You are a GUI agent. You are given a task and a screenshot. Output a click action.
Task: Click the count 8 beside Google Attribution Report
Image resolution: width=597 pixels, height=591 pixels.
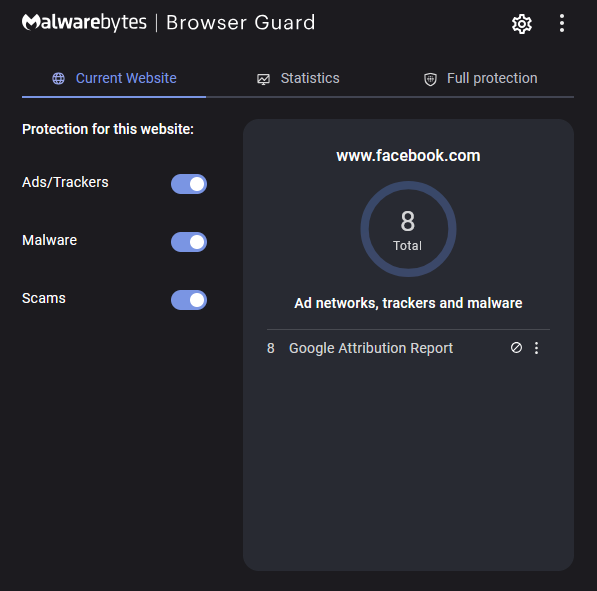(271, 348)
